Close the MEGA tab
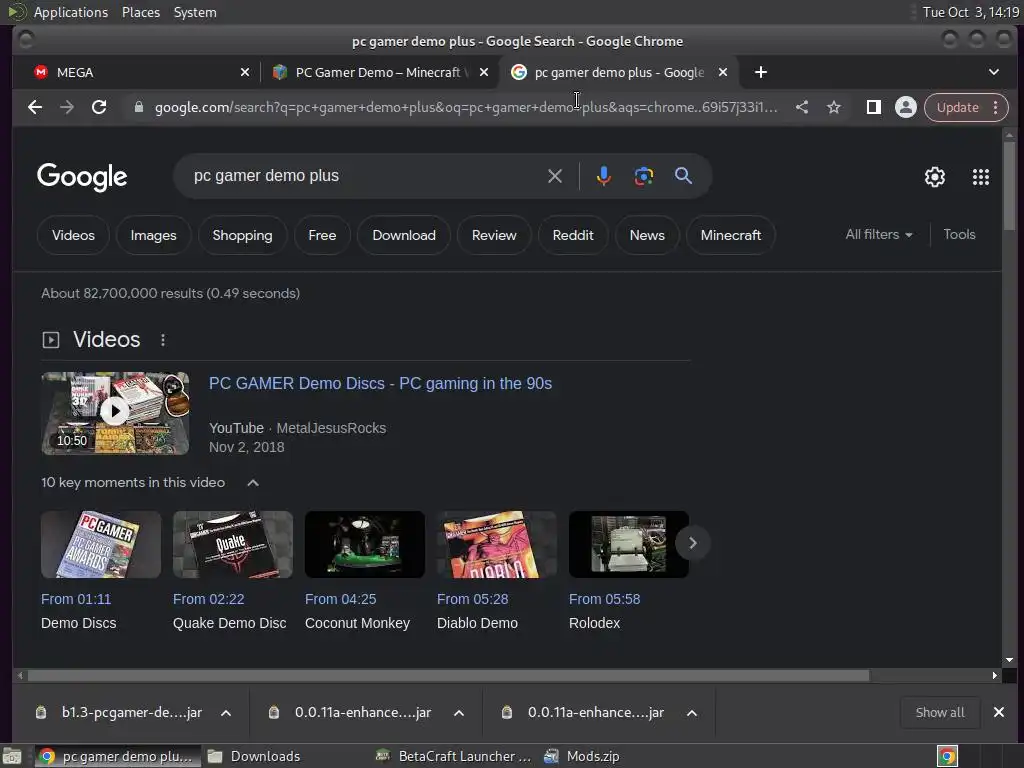 click(x=245, y=72)
